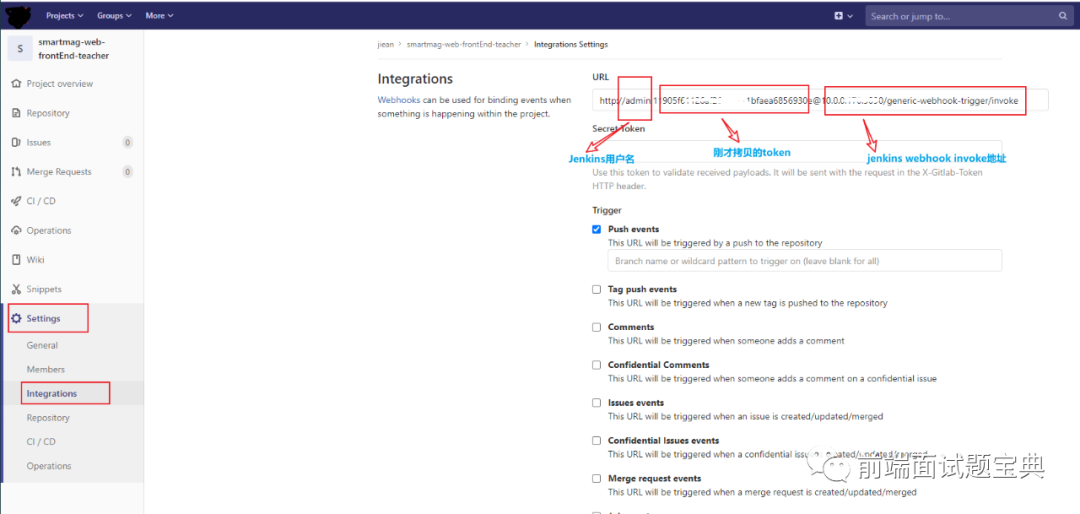Open General settings sub-item
Viewport: 1080px width, 514px height.
[x=42, y=345]
